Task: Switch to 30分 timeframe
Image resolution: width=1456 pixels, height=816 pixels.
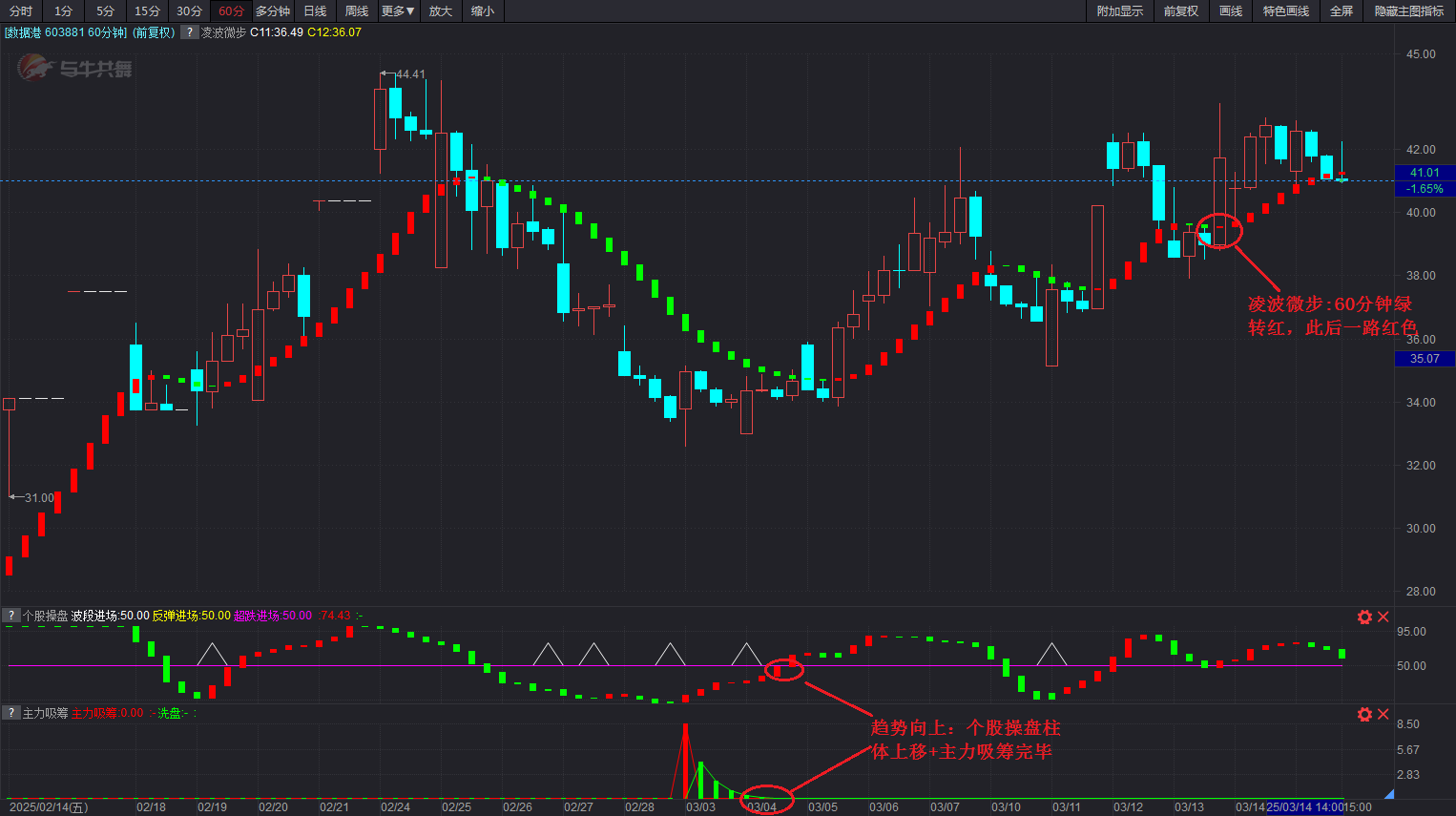Action: 190,11
